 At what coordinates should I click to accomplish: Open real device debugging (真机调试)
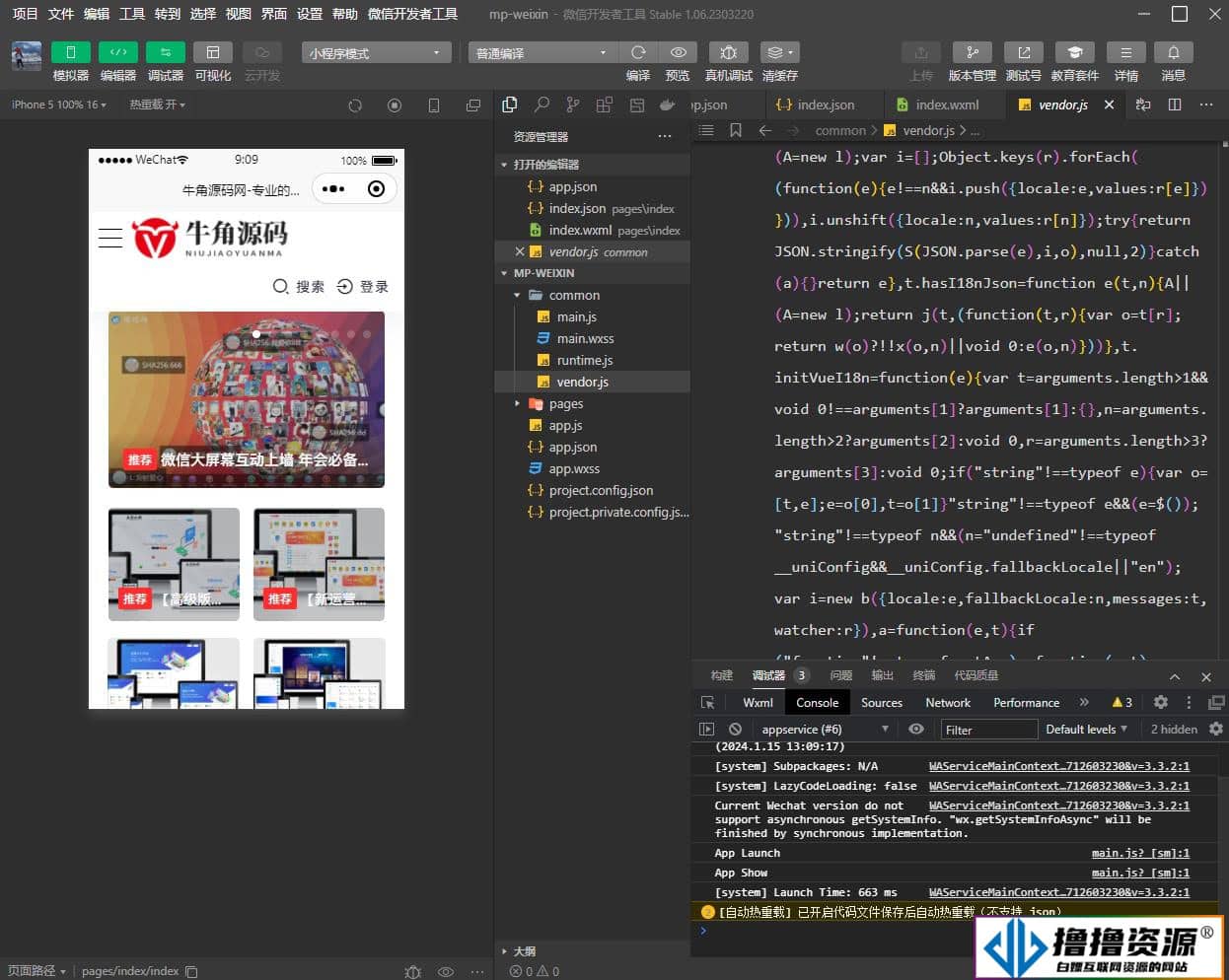tap(728, 52)
